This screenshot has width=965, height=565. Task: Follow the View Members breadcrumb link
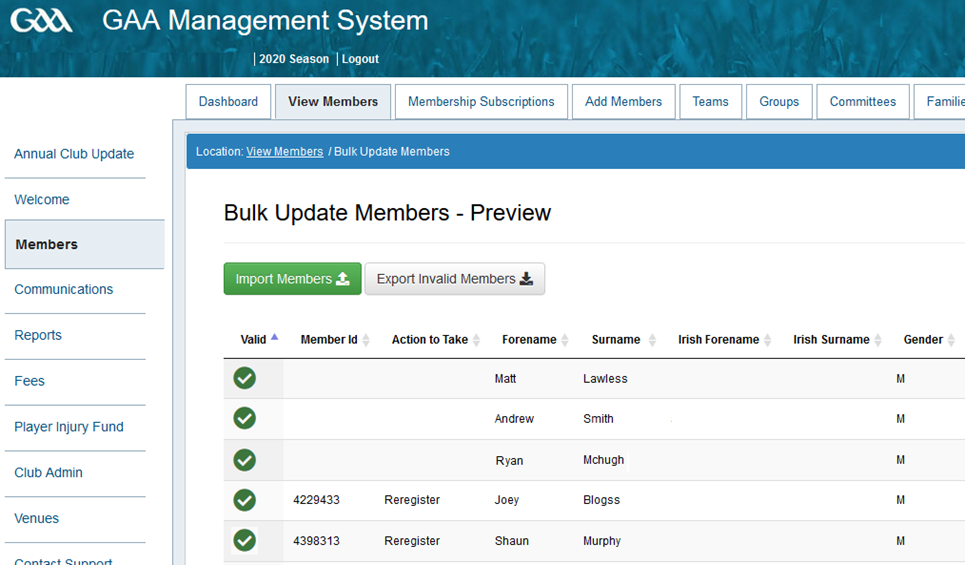284,152
